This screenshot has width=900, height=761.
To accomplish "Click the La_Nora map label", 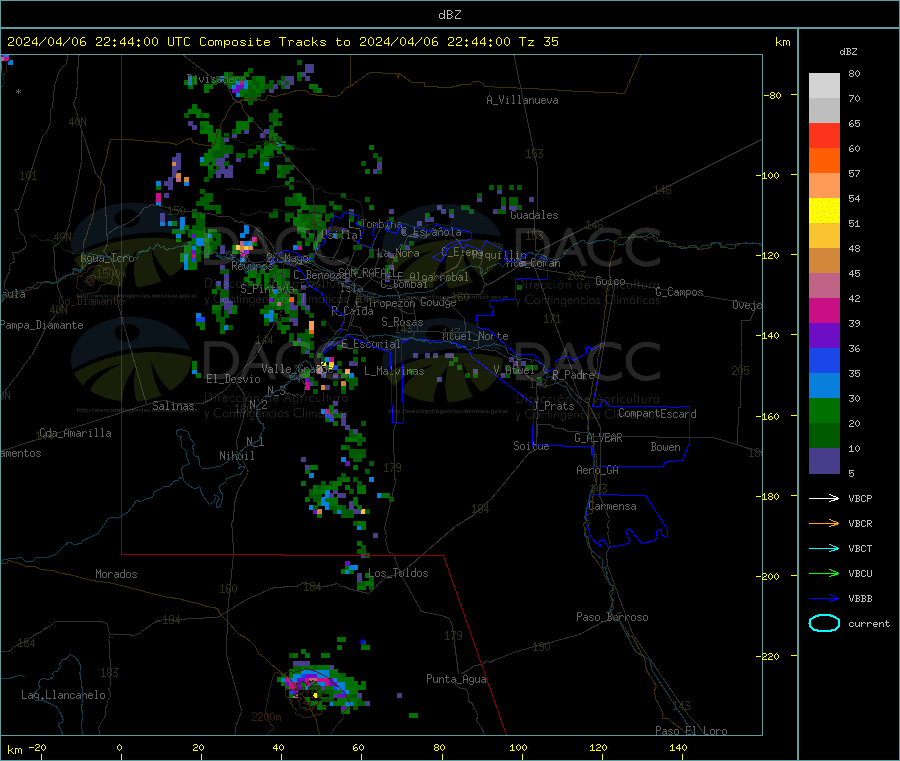I will tap(398, 253).
